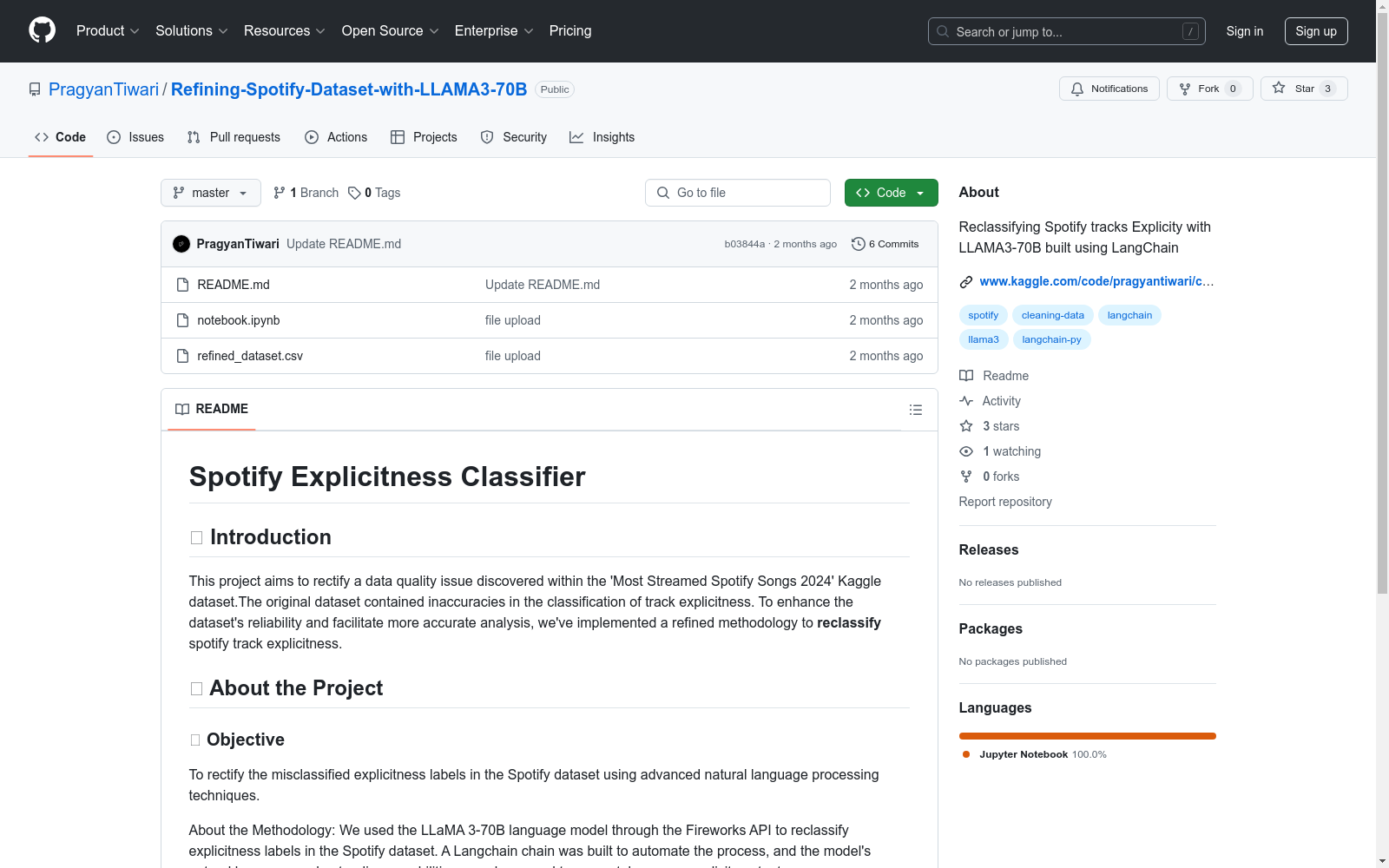The width and height of the screenshot is (1389, 868).
Task: Open the 6 Commits history link
Action: click(x=885, y=244)
